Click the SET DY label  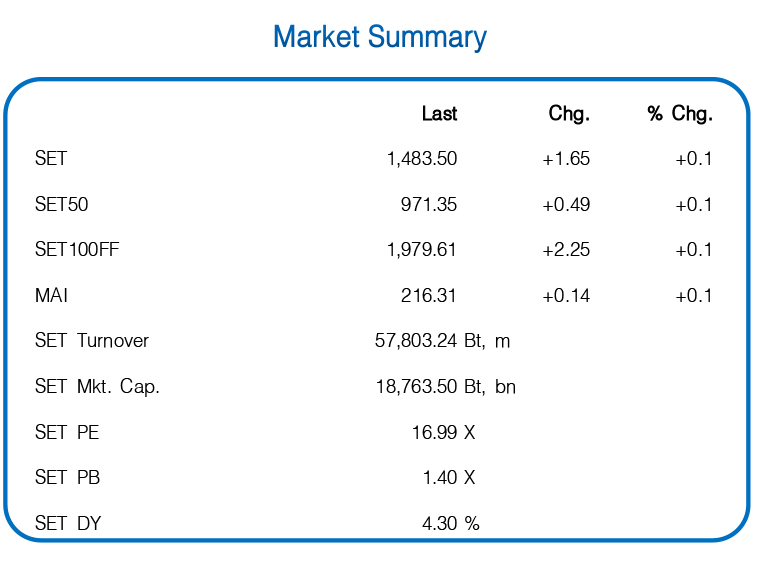[68, 523]
